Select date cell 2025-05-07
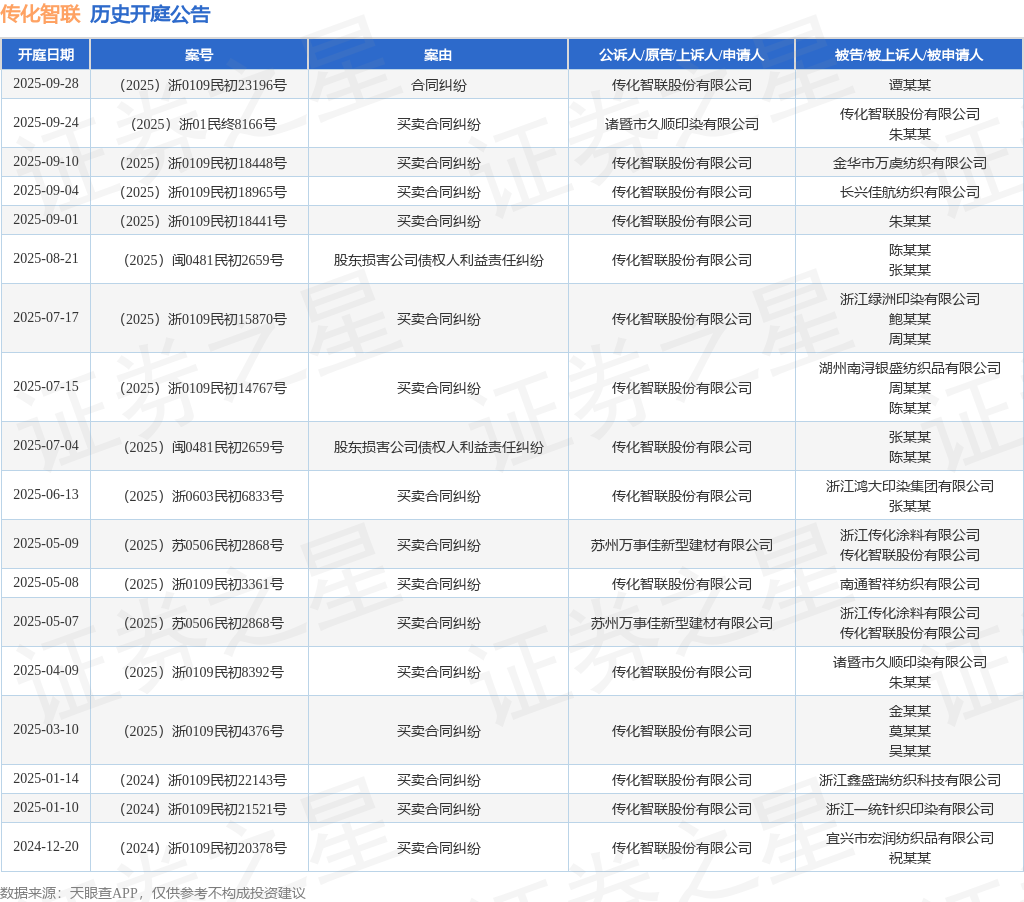This screenshot has height=902, width=1024. (x=46, y=622)
